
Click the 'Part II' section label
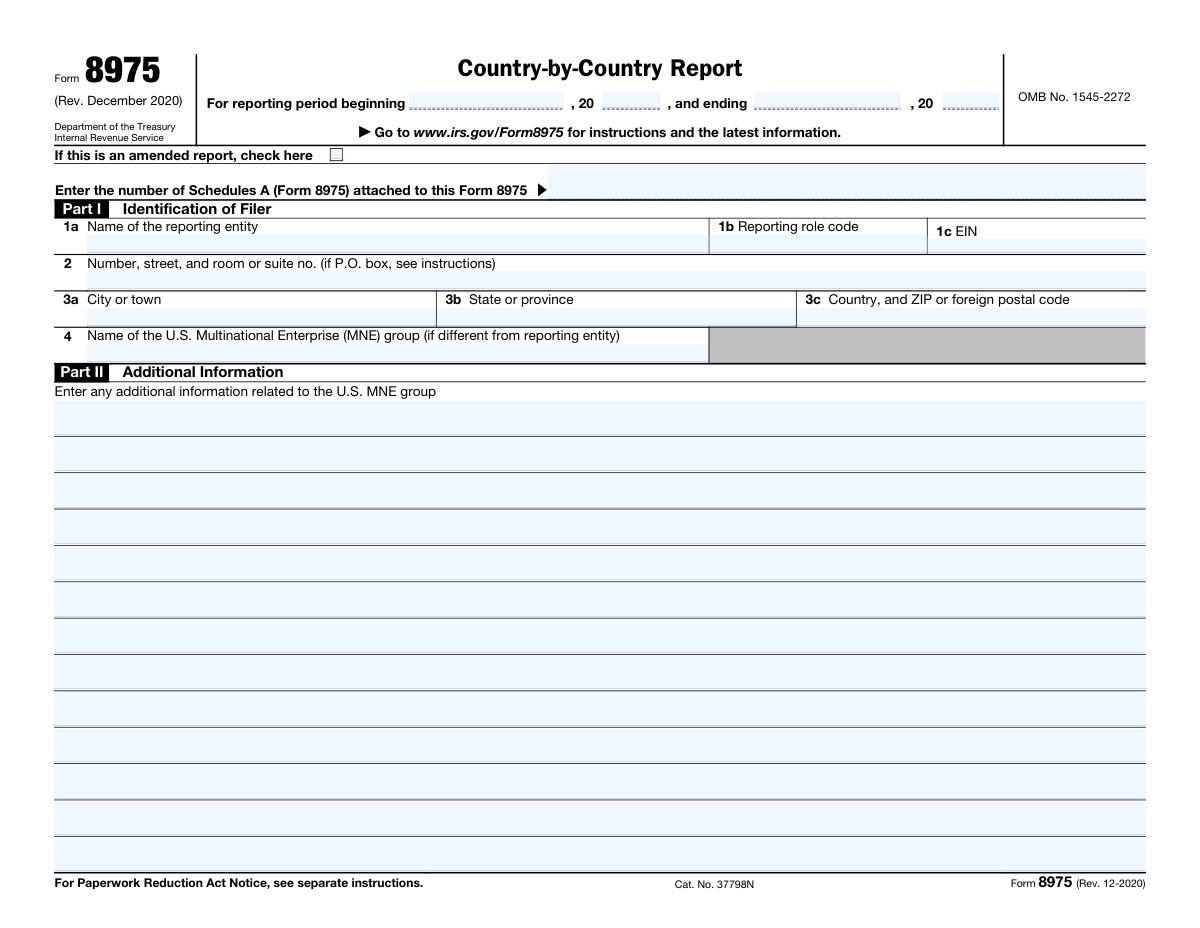point(82,372)
